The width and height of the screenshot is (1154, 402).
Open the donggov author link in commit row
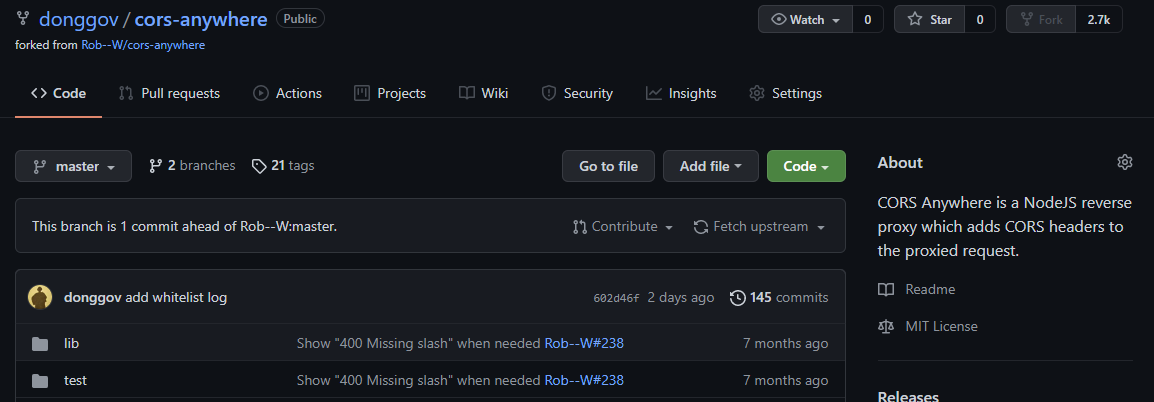pyautogui.click(x=93, y=297)
